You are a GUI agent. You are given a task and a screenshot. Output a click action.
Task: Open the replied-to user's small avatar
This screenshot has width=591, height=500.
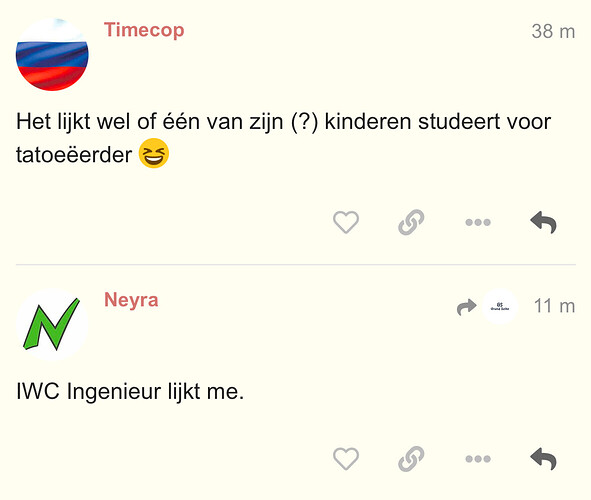[x=500, y=307]
